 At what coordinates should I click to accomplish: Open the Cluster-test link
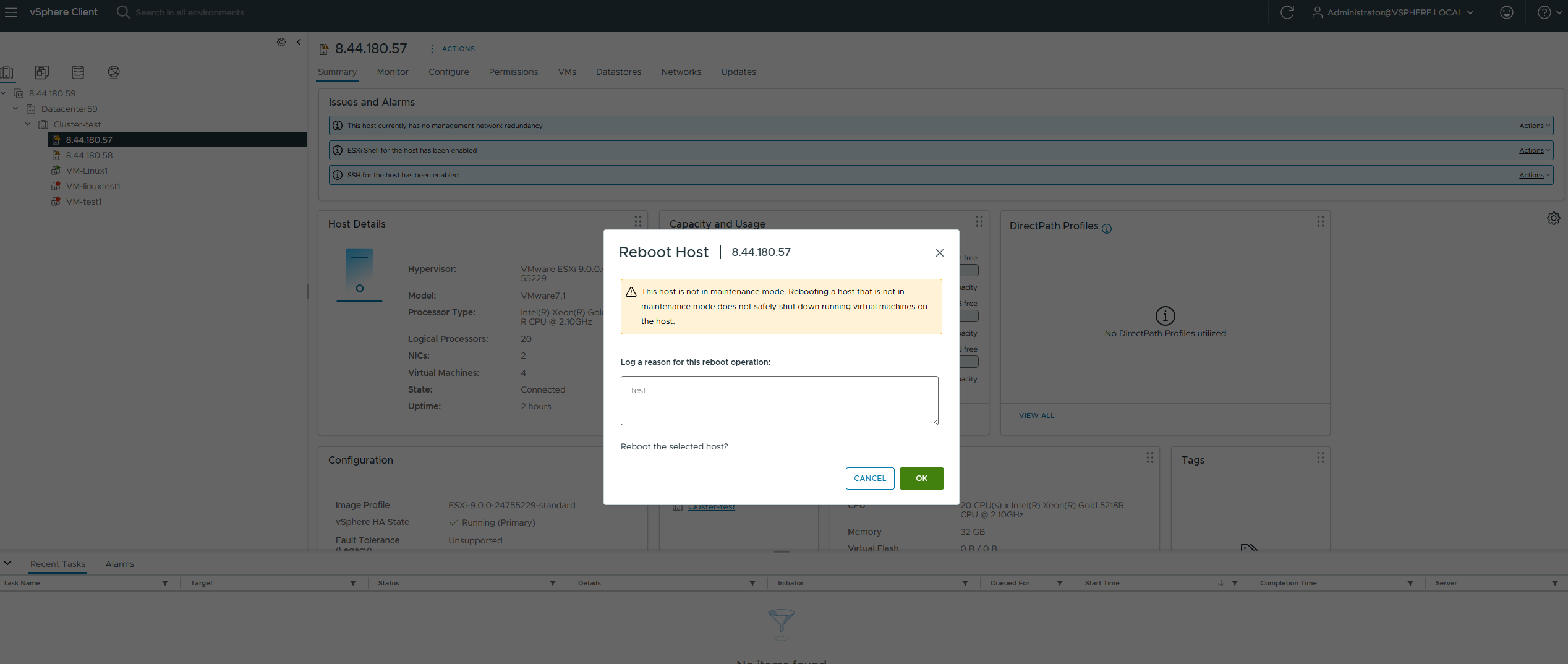(712, 508)
